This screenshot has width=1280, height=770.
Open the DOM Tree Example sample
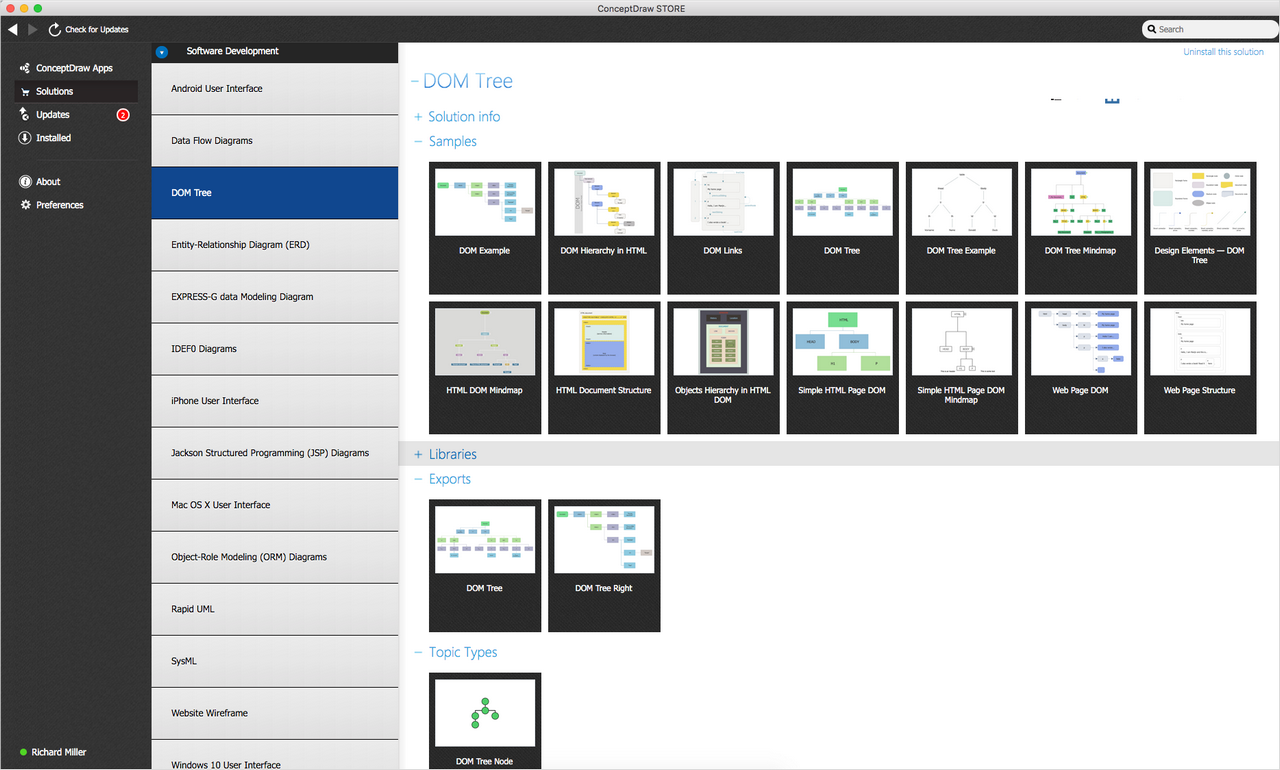click(961, 228)
